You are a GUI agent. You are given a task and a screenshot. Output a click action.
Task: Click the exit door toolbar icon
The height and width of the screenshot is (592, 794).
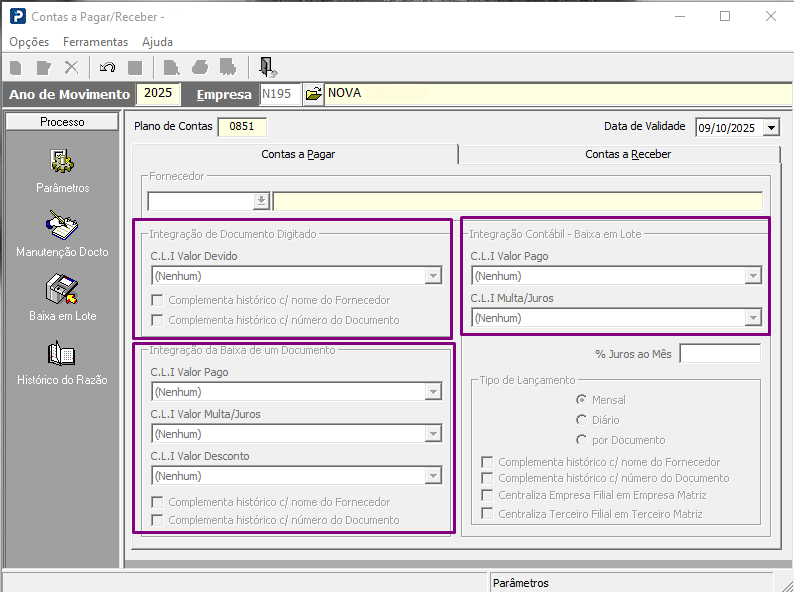266,67
